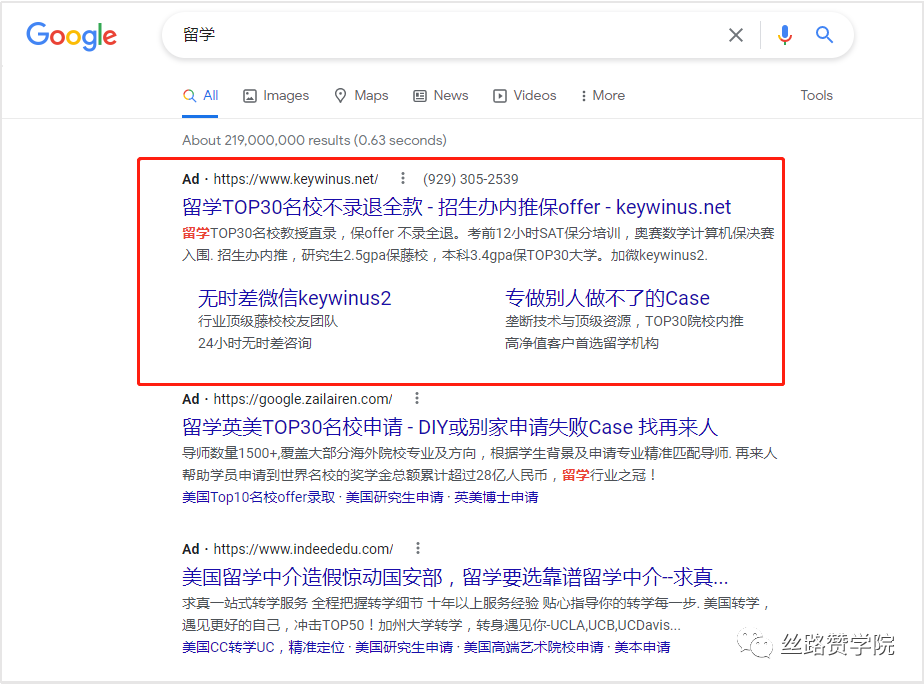This screenshot has width=924, height=685.
Task: Clear the search box using the X icon
Action: point(735,35)
